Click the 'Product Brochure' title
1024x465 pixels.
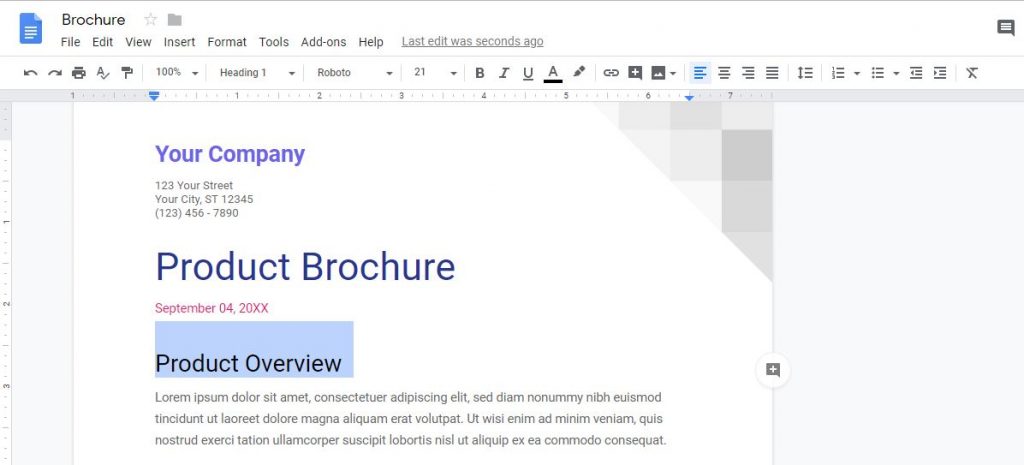[x=305, y=266]
